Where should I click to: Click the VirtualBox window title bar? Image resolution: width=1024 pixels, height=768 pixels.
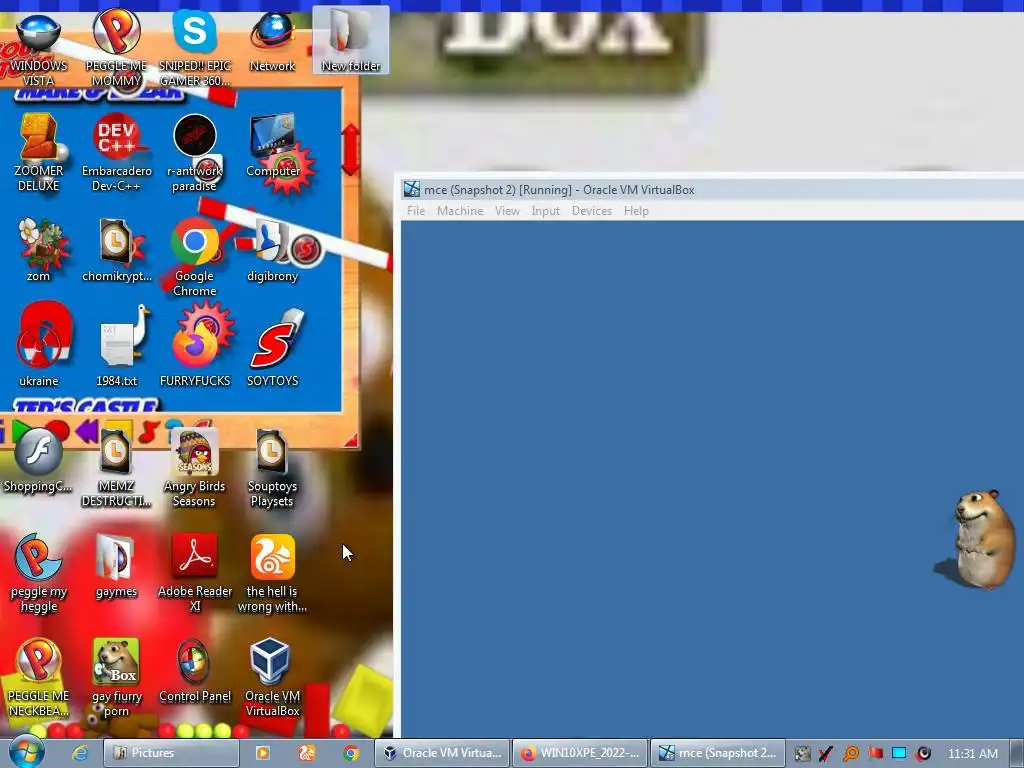pos(712,190)
